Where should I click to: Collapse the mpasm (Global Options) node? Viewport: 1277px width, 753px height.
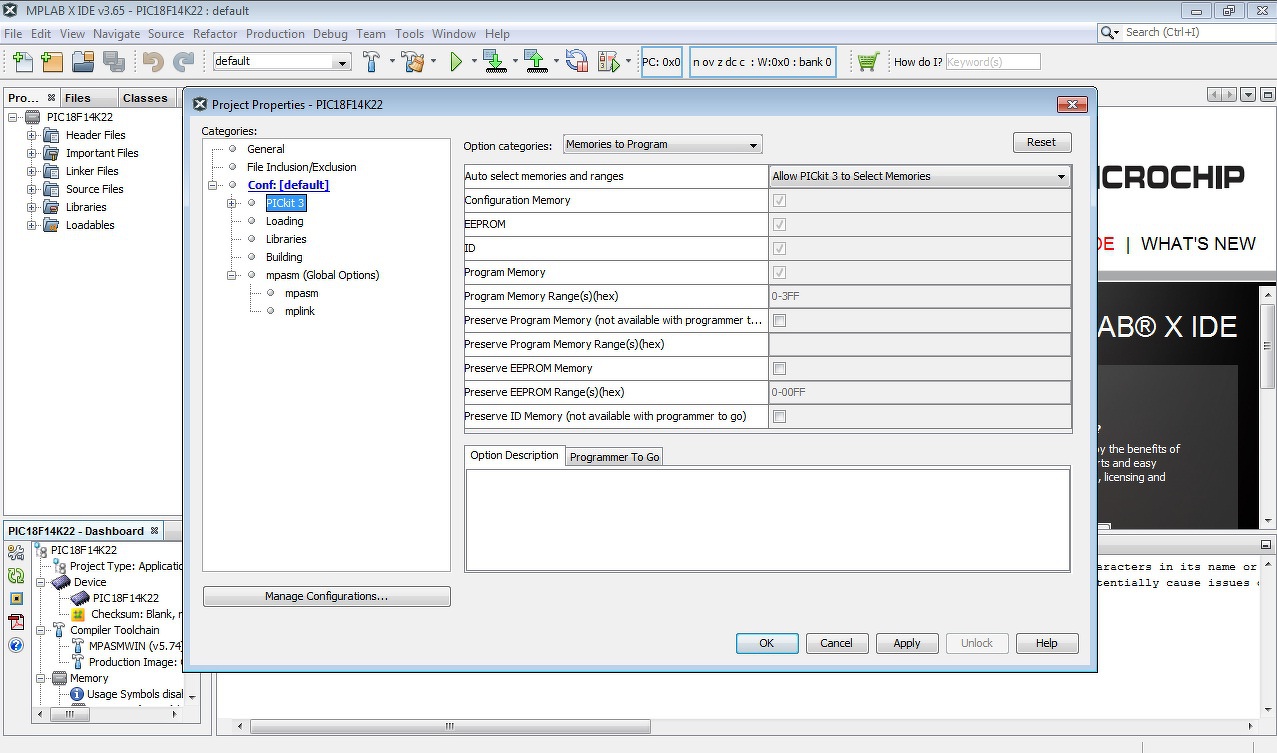tap(232, 275)
